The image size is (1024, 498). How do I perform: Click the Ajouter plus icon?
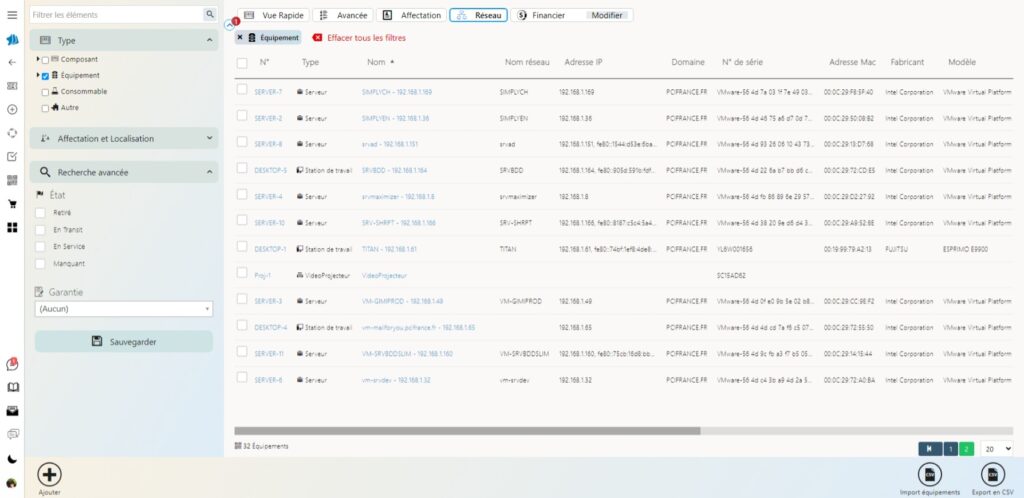tap(49, 474)
